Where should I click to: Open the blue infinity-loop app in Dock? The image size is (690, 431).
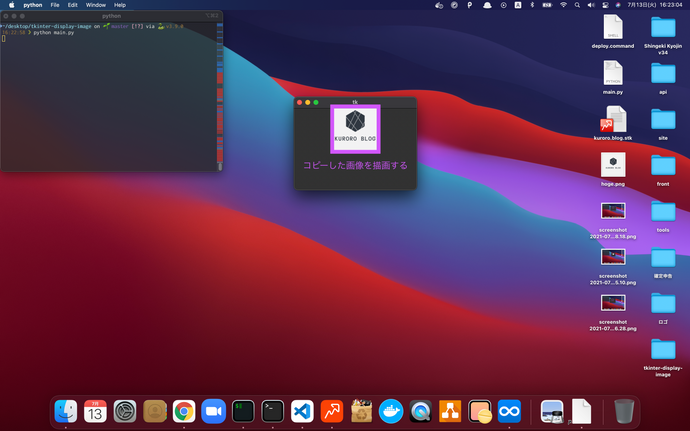coord(509,411)
